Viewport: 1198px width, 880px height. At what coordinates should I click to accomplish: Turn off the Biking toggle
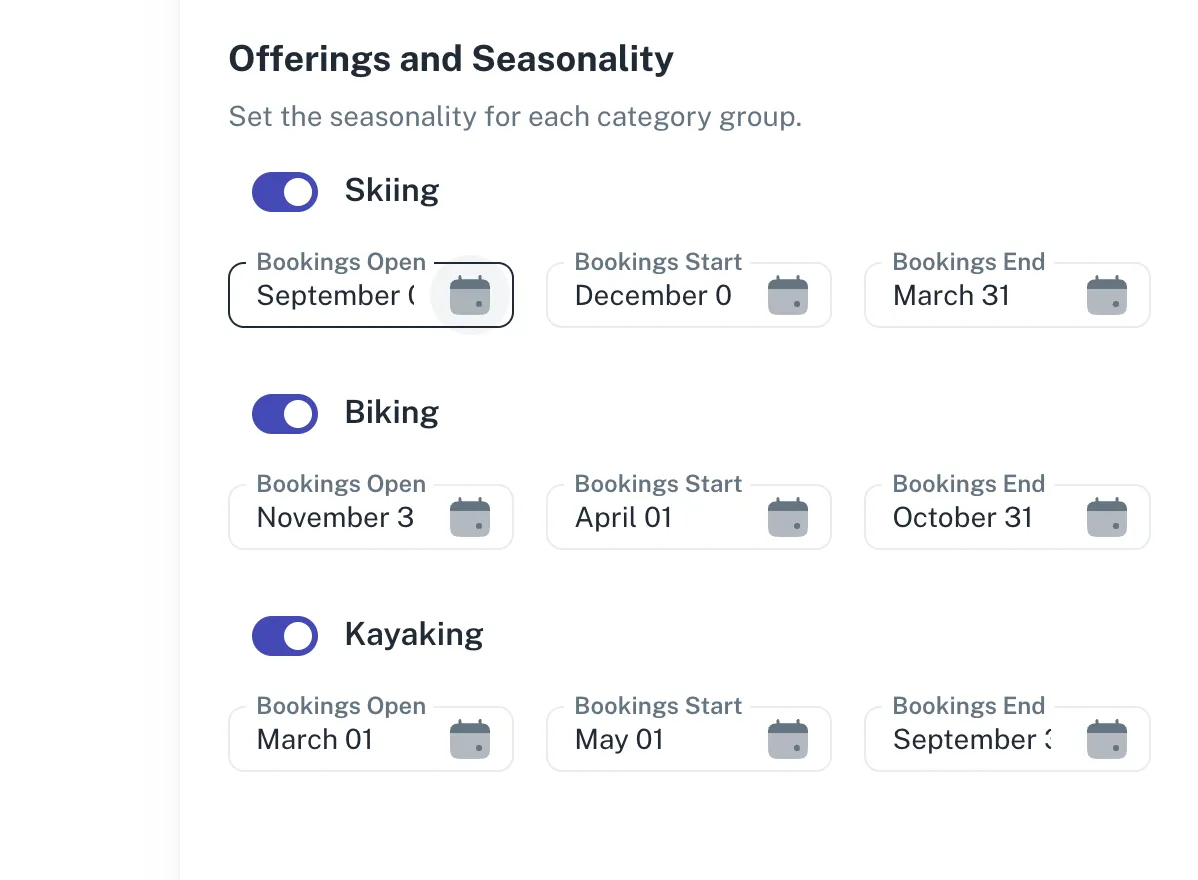[285, 414]
